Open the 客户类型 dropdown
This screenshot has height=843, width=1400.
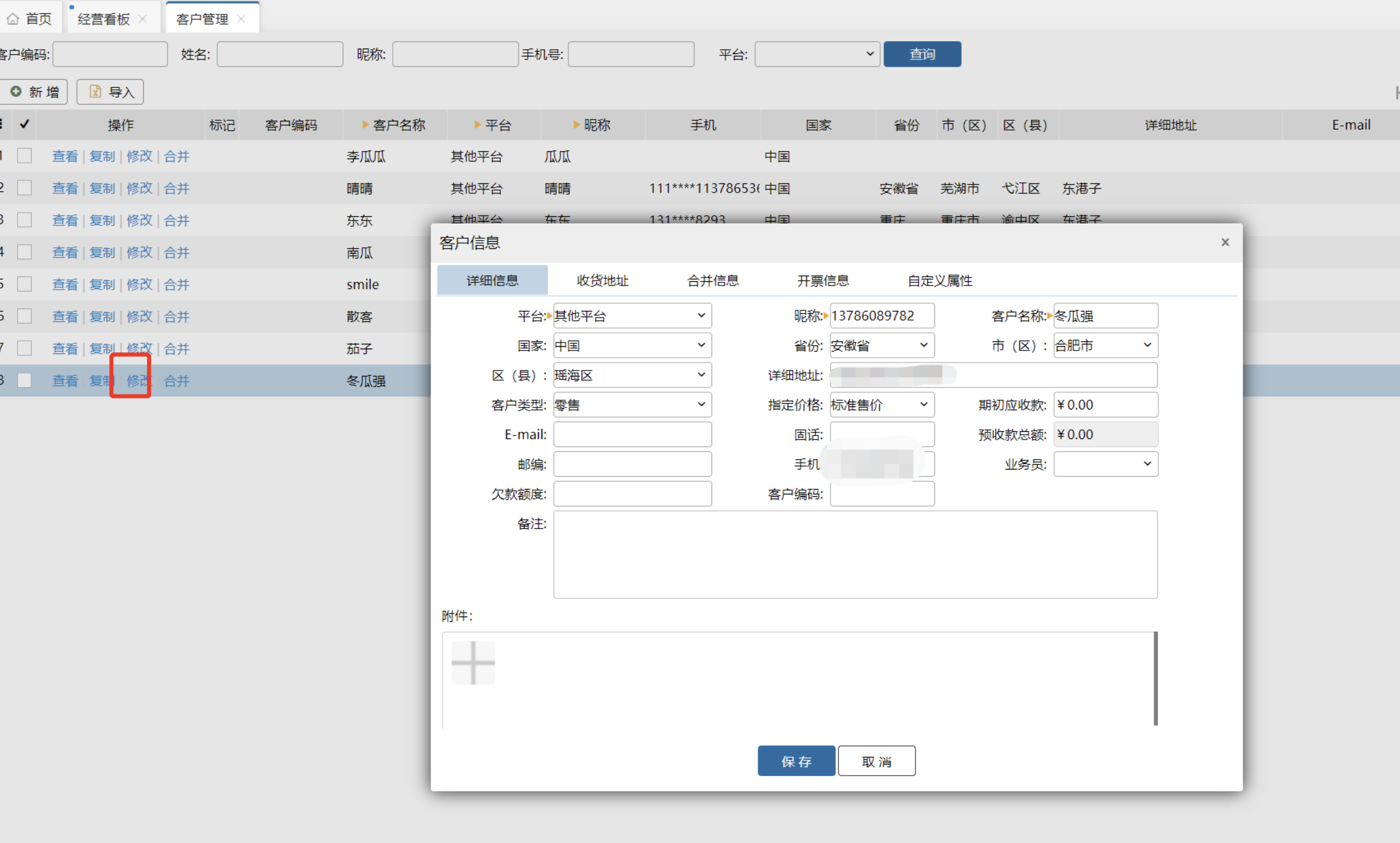pos(632,404)
